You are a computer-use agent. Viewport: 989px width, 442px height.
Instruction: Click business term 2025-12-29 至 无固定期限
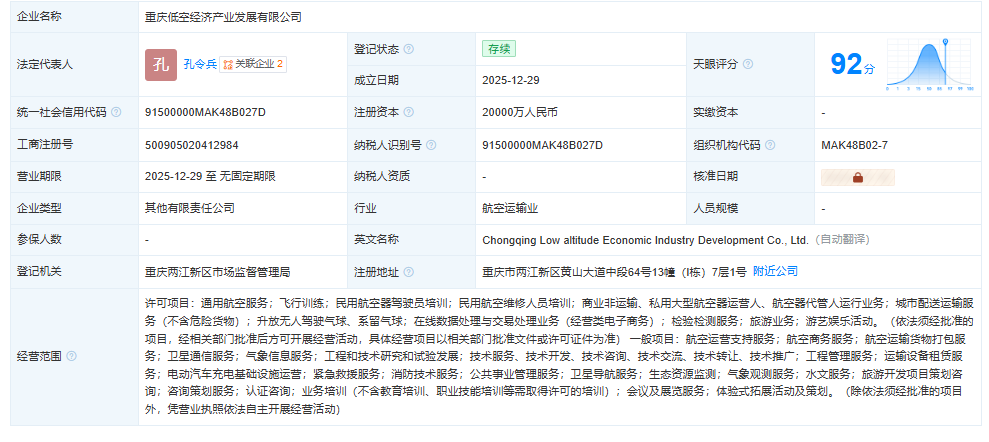click(x=210, y=177)
